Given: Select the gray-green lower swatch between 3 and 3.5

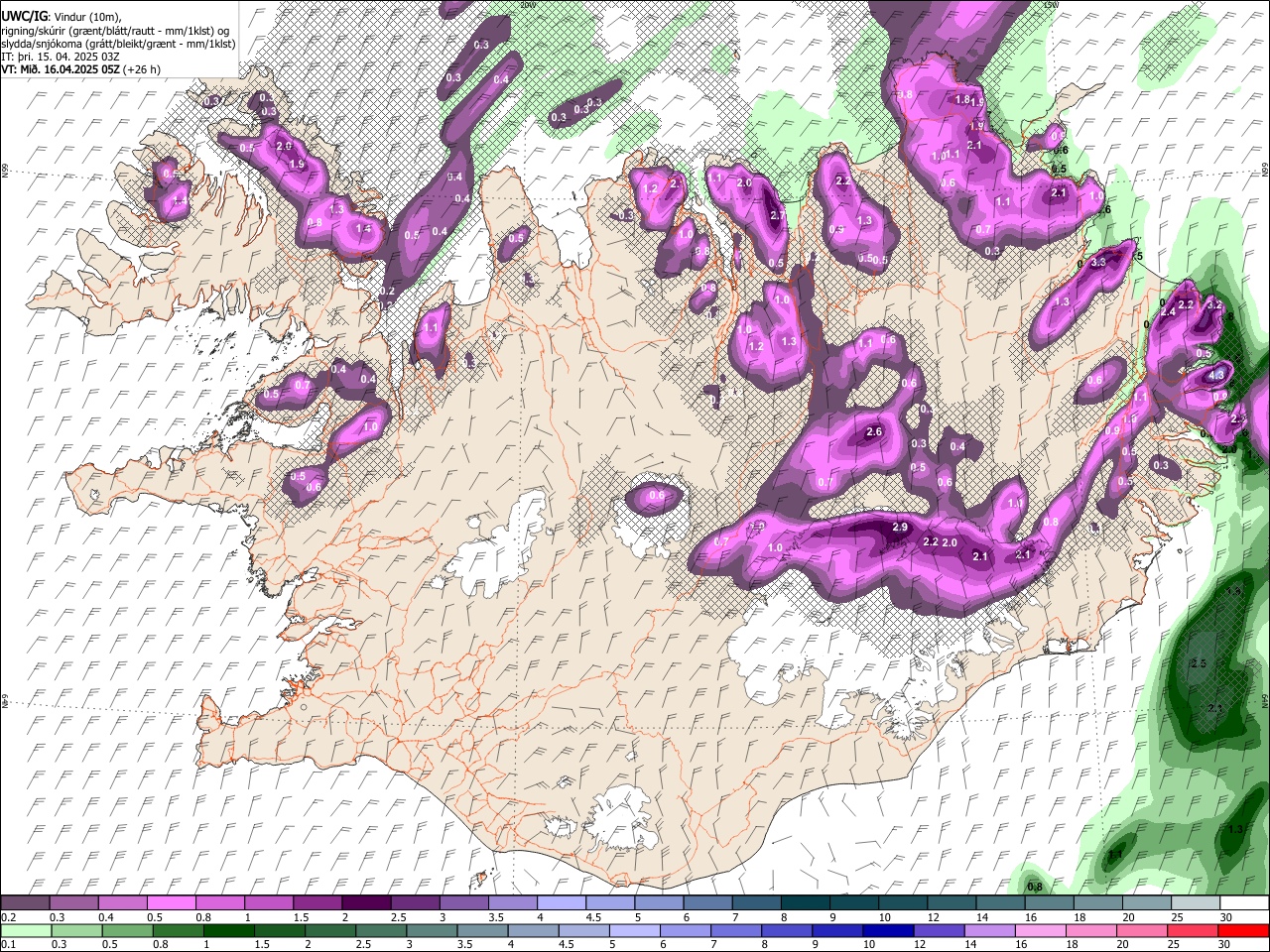Looking at the screenshot, I should (x=431, y=930).
